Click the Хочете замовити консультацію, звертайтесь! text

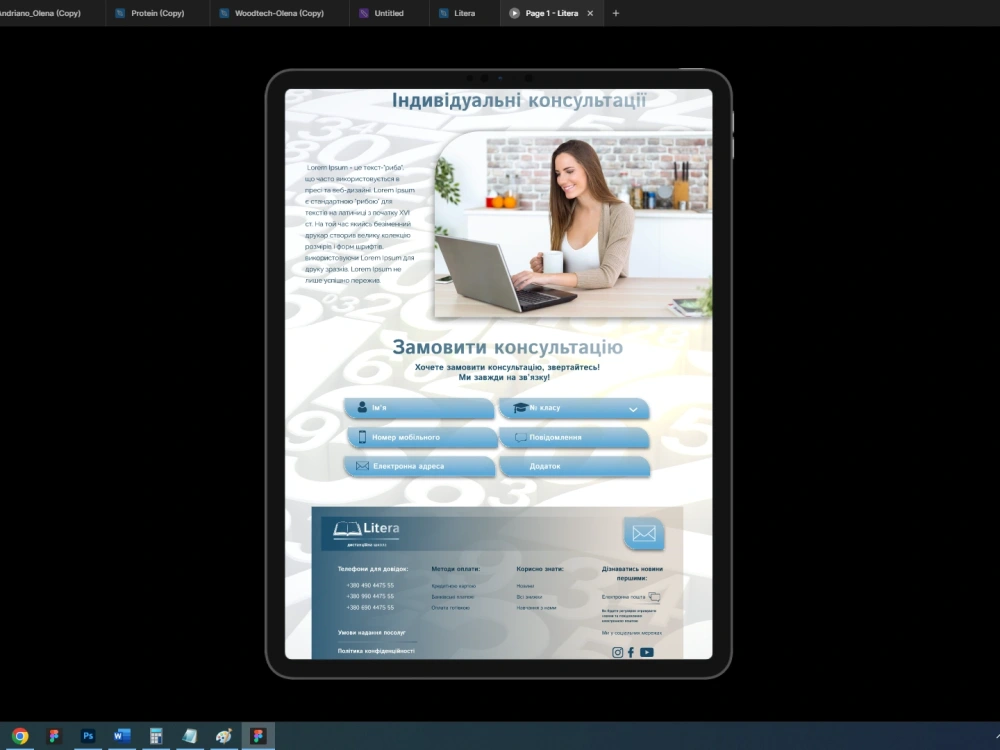point(507,367)
